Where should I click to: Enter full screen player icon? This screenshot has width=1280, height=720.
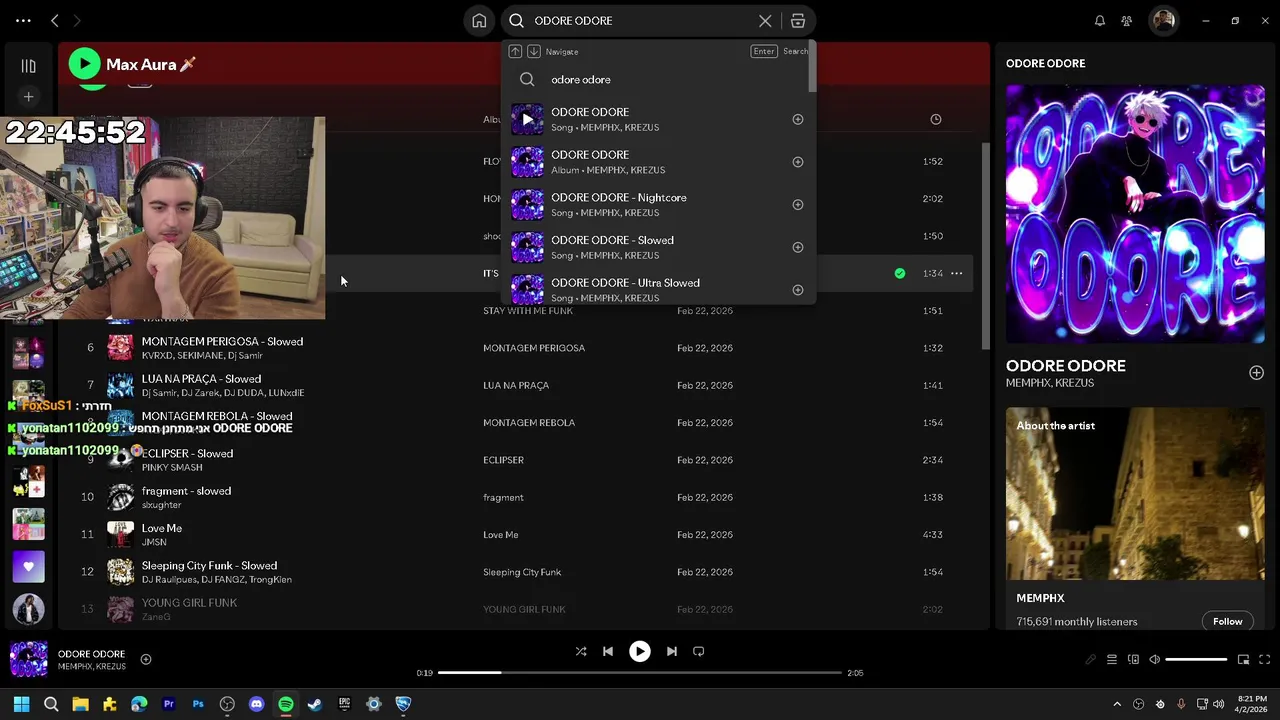[1265, 660]
